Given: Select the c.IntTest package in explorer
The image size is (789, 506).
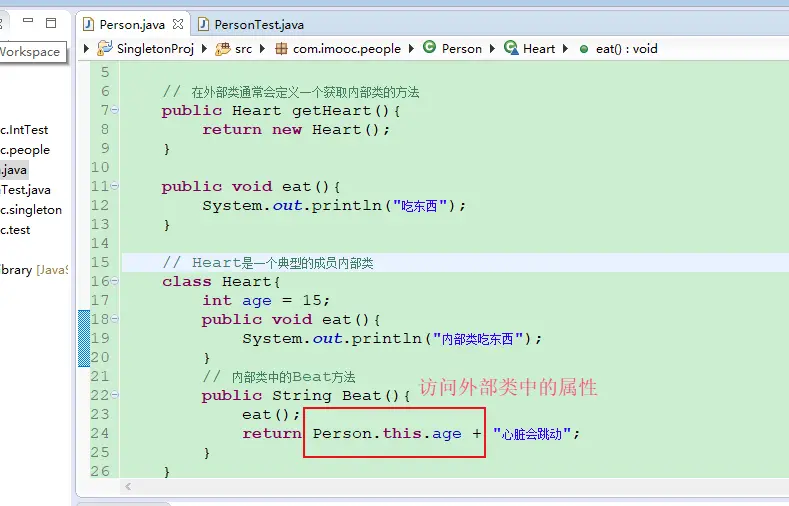Looking at the screenshot, I should 24,130.
